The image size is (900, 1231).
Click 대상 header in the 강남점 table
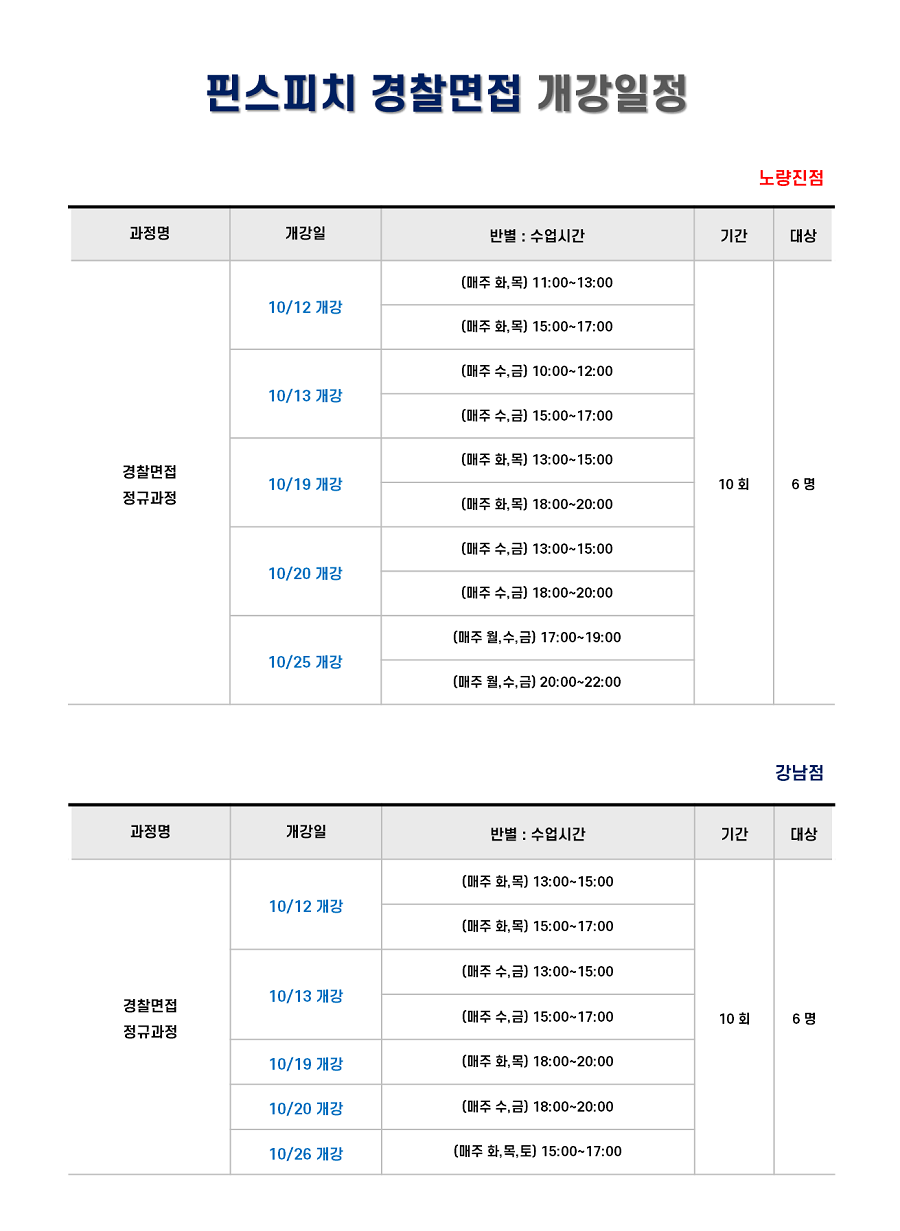[804, 834]
